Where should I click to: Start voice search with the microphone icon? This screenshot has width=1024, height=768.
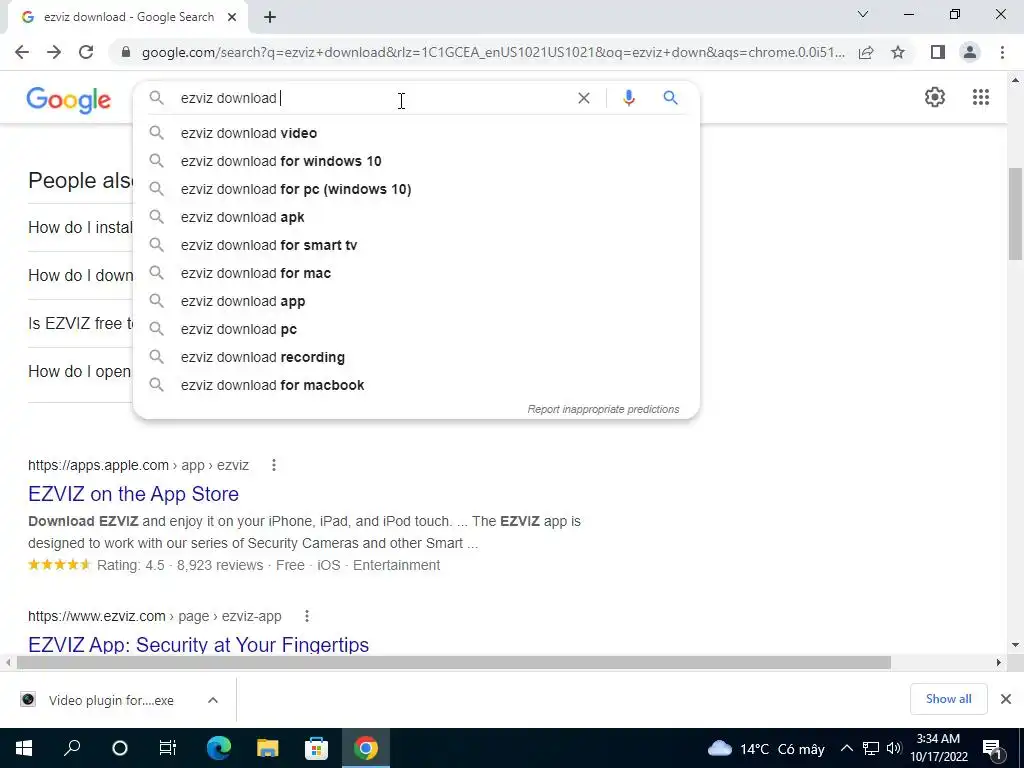[628, 98]
